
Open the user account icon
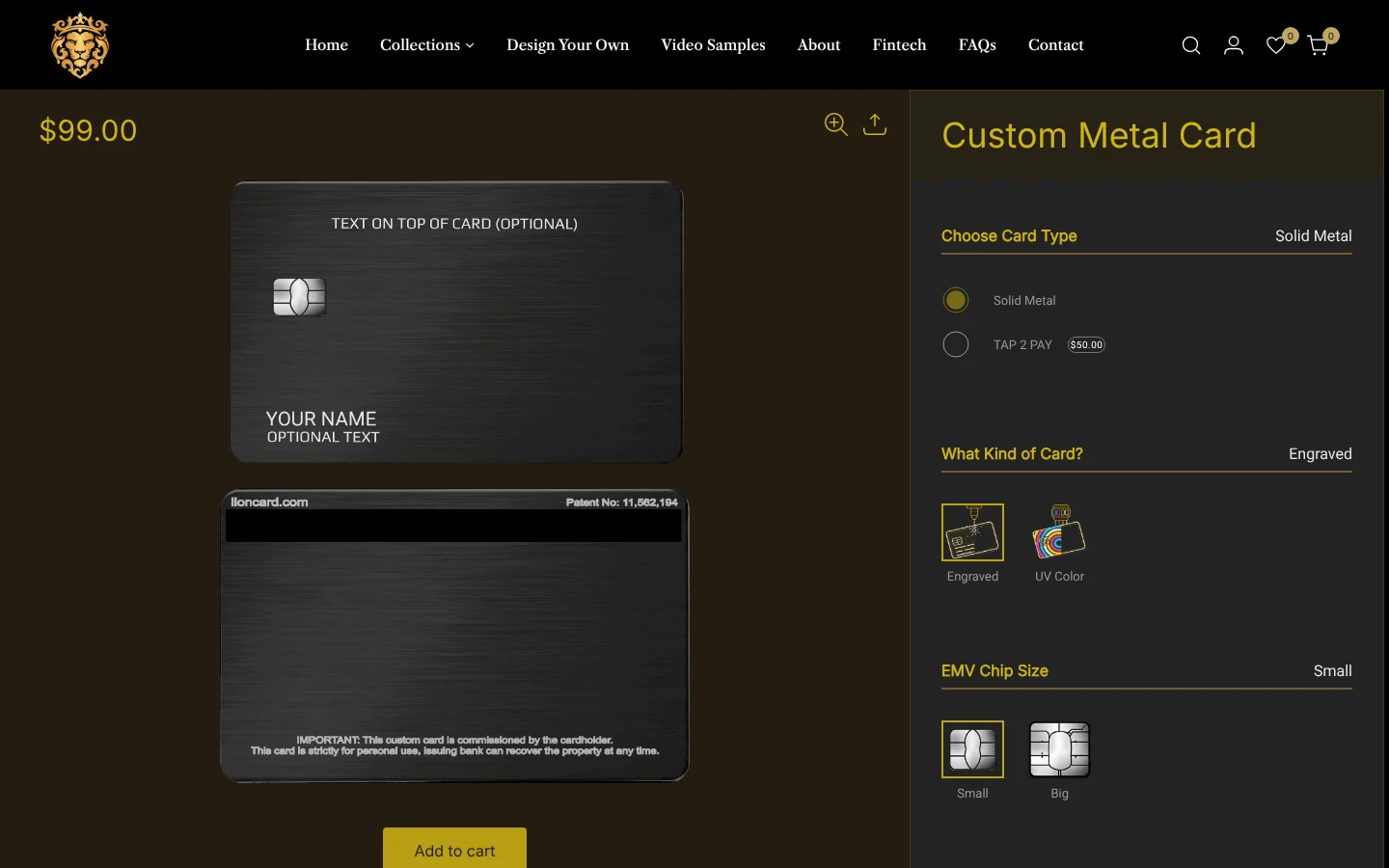[1234, 45]
